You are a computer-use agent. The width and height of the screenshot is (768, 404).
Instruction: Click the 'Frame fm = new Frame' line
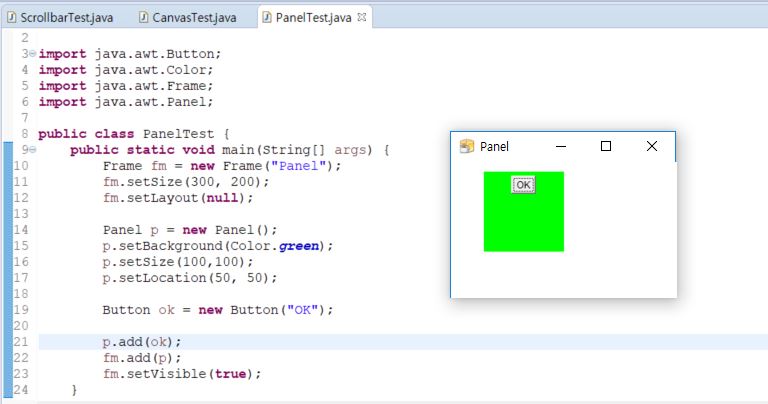pyautogui.click(x=222, y=166)
